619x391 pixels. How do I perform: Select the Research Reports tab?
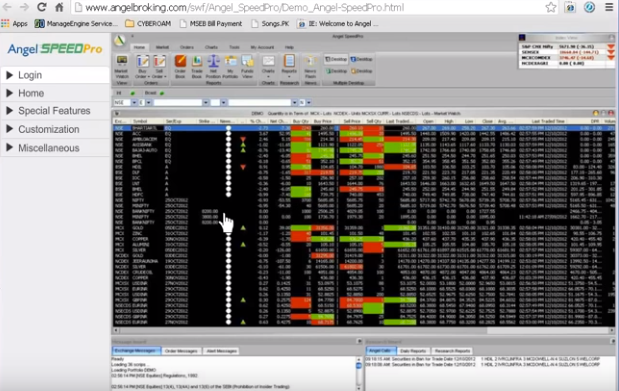452,351
